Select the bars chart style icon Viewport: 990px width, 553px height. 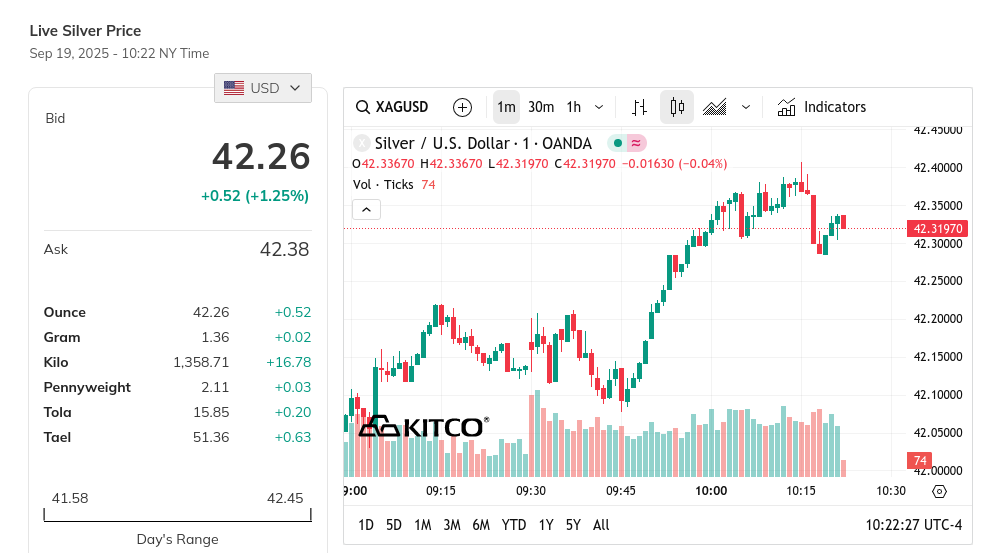[x=639, y=107]
